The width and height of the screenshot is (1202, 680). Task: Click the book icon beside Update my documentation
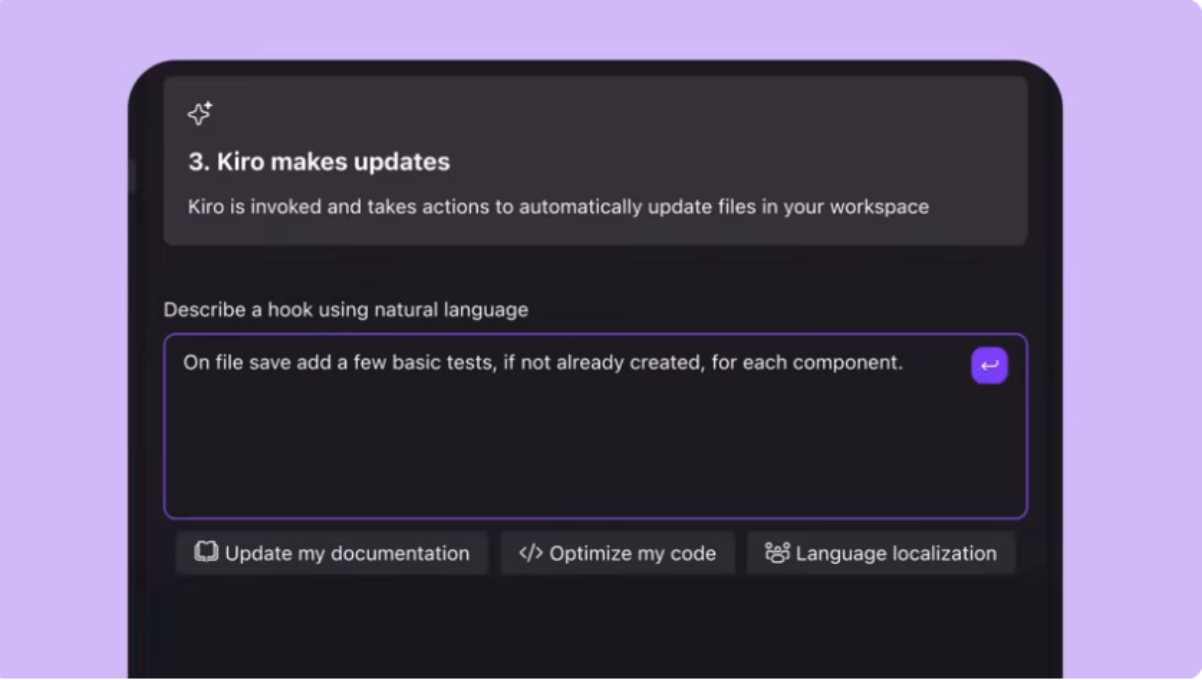click(206, 552)
